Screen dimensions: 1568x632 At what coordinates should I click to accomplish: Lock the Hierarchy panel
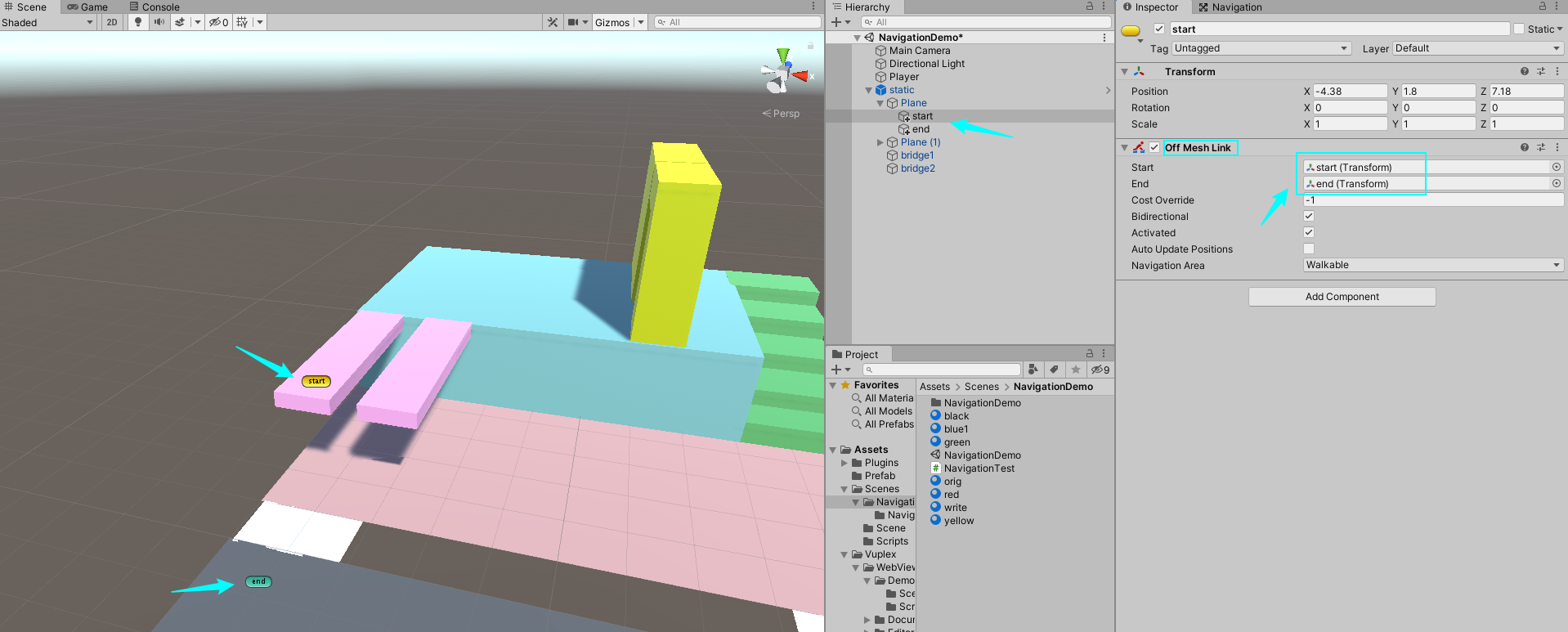click(x=1090, y=7)
